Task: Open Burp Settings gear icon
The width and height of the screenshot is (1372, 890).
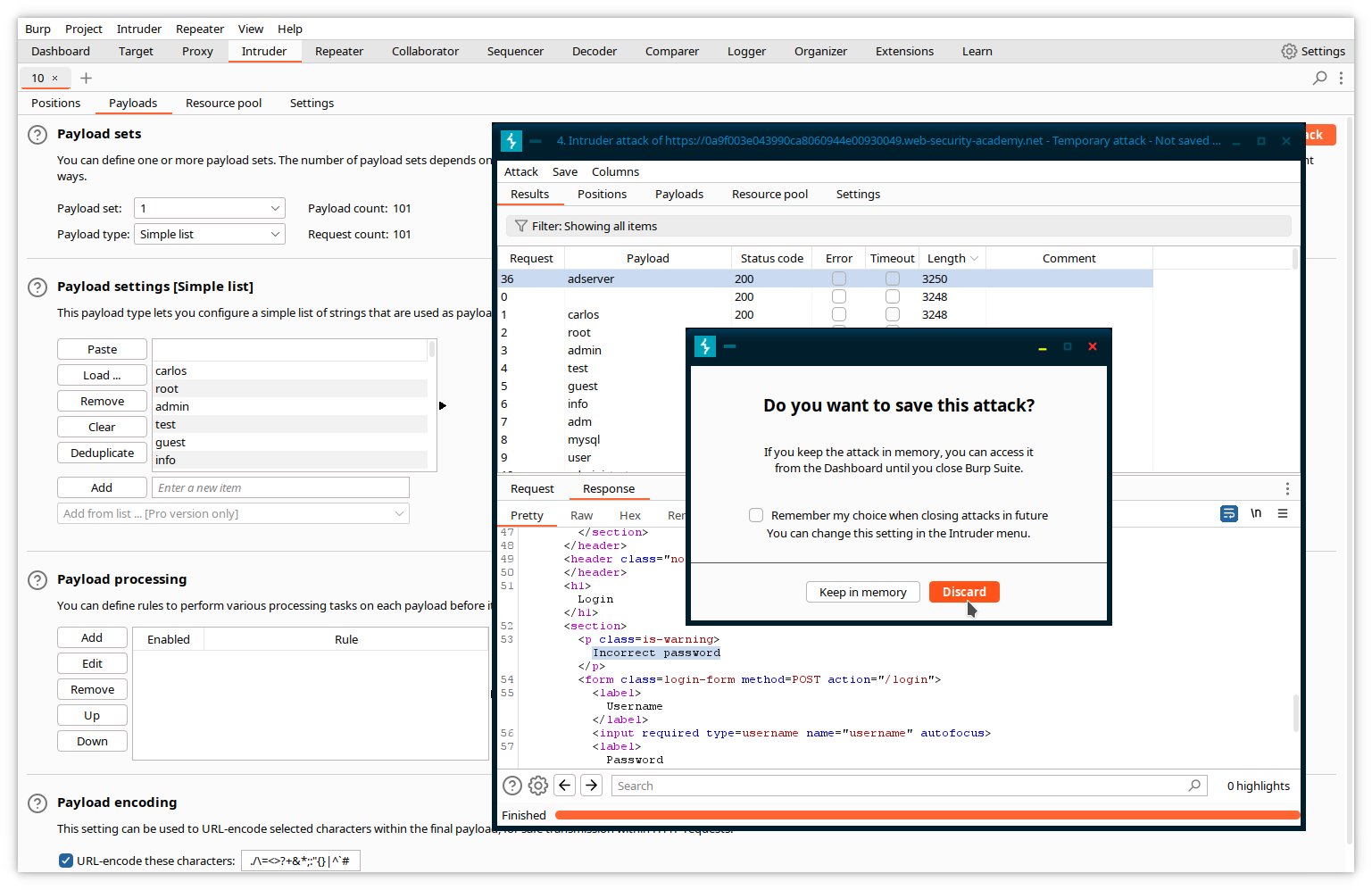Action: click(x=1289, y=52)
